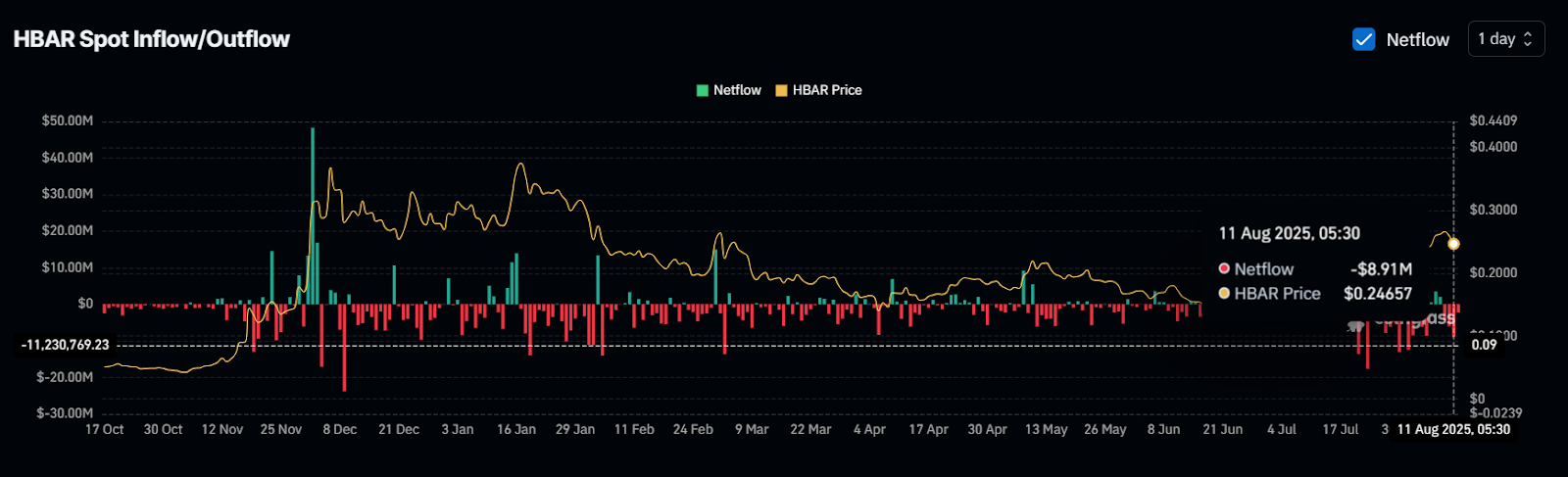Viewport: 1568px width, 477px height.
Task: Click the 25 Nov date label
Action: (x=281, y=430)
